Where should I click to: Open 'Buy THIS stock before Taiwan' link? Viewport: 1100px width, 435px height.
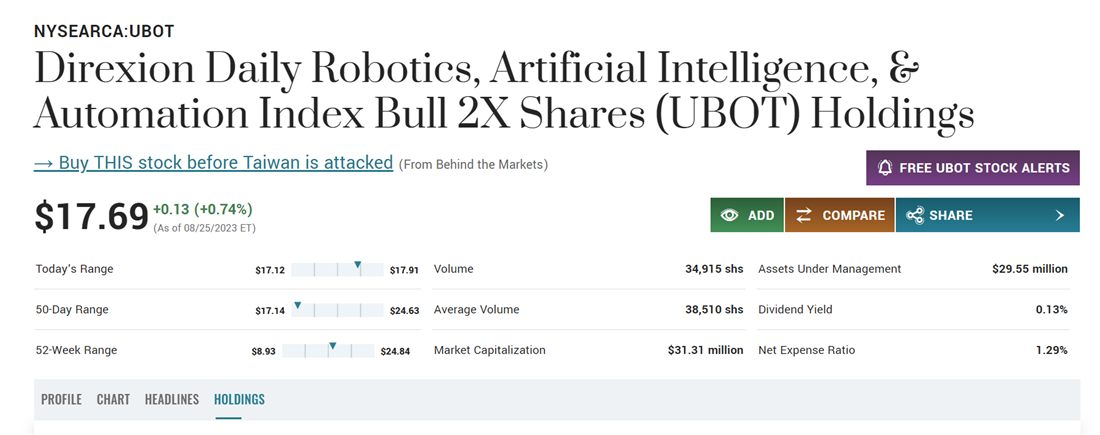coord(213,163)
